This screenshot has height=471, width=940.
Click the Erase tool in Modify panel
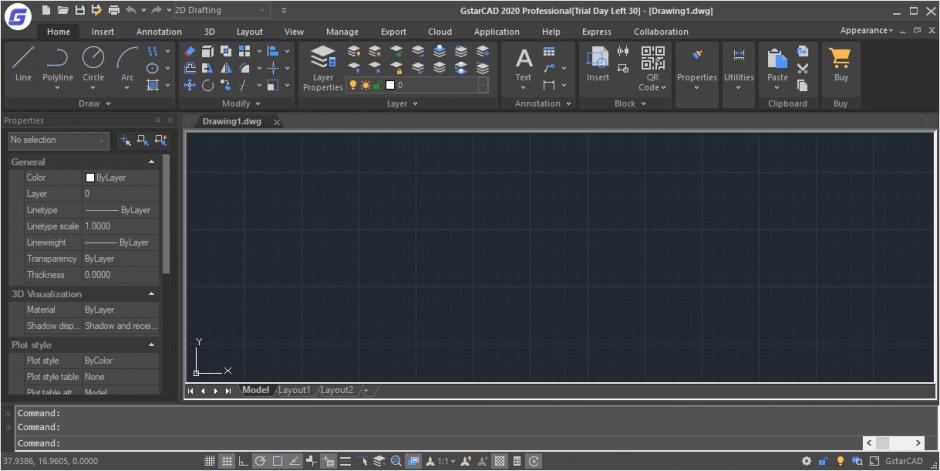pyautogui.click(x=190, y=52)
